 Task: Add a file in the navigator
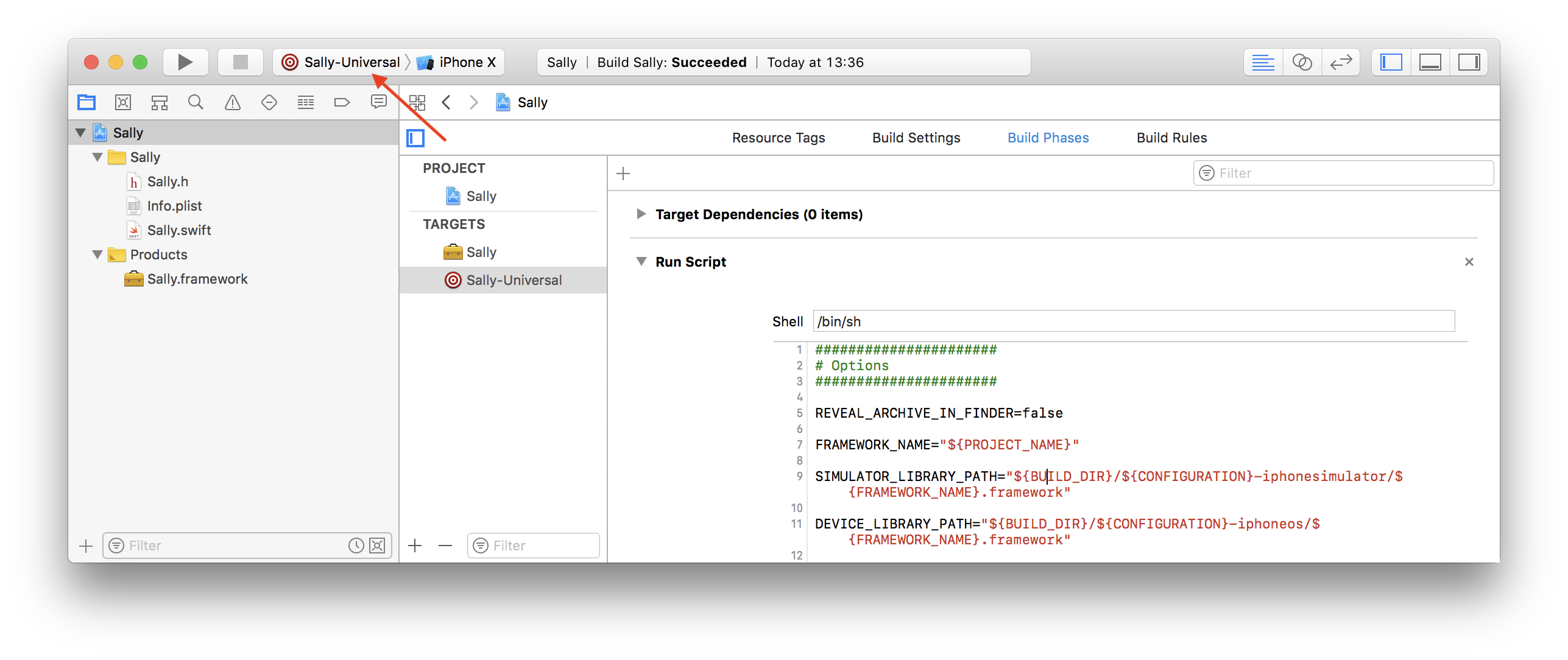coord(86,546)
